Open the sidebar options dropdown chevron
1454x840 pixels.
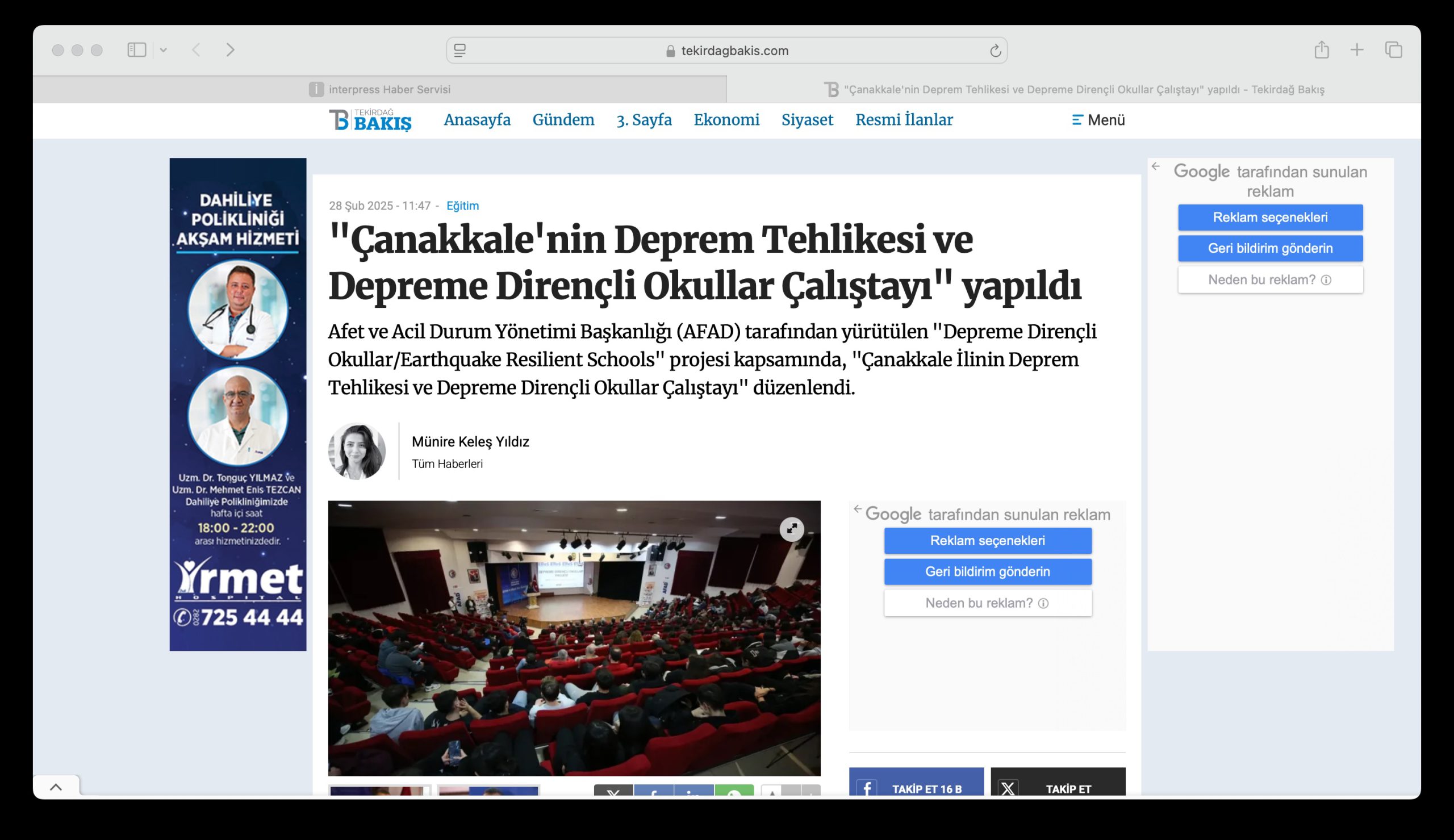[163, 50]
